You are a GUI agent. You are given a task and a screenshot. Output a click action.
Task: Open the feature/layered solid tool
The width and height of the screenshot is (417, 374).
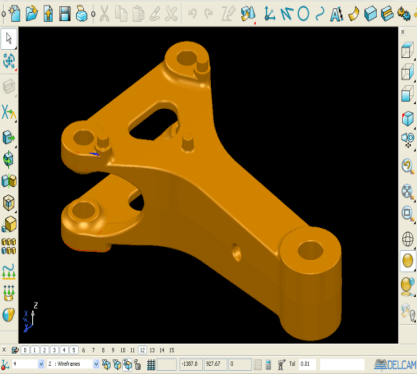click(x=387, y=14)
